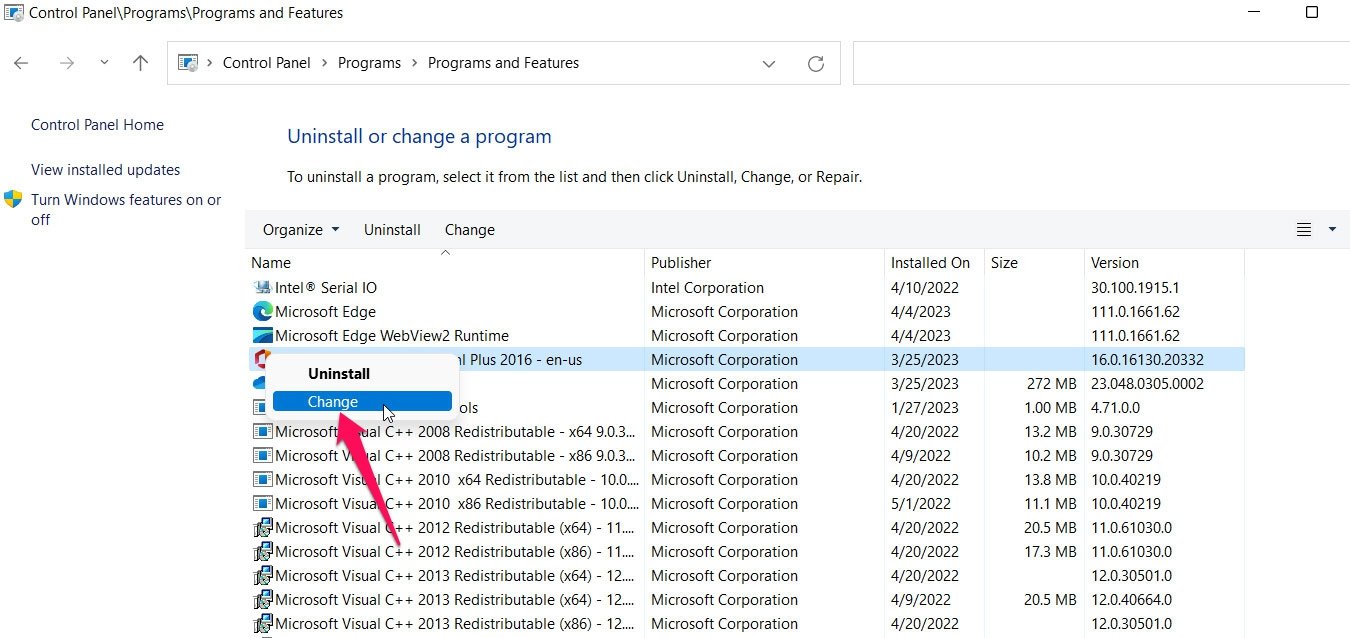Select the Microsoft Edge program name
The image size is (1350, 638).
tap(325, 312)
